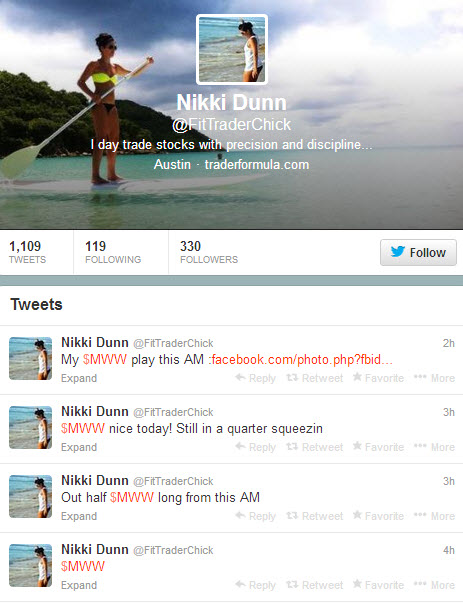Screen dimensions: 463x605
Task: Expand the '$MWW nice today' tweet
Action: [79, 447]
